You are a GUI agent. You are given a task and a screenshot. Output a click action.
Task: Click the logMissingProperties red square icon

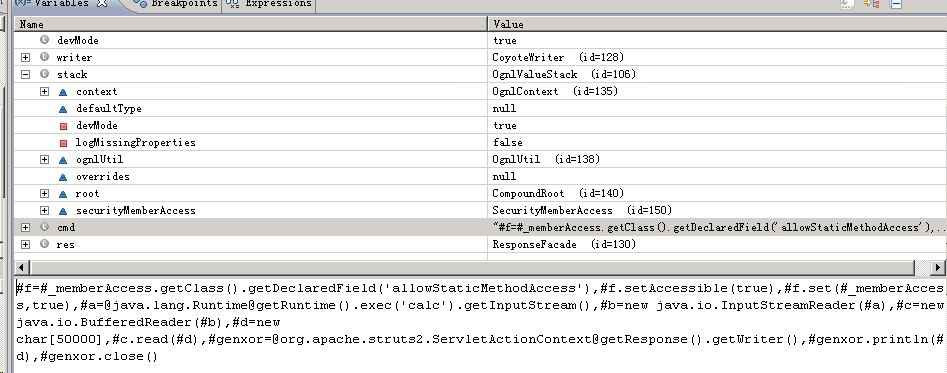pyautogui.click(x=63, y=143)
